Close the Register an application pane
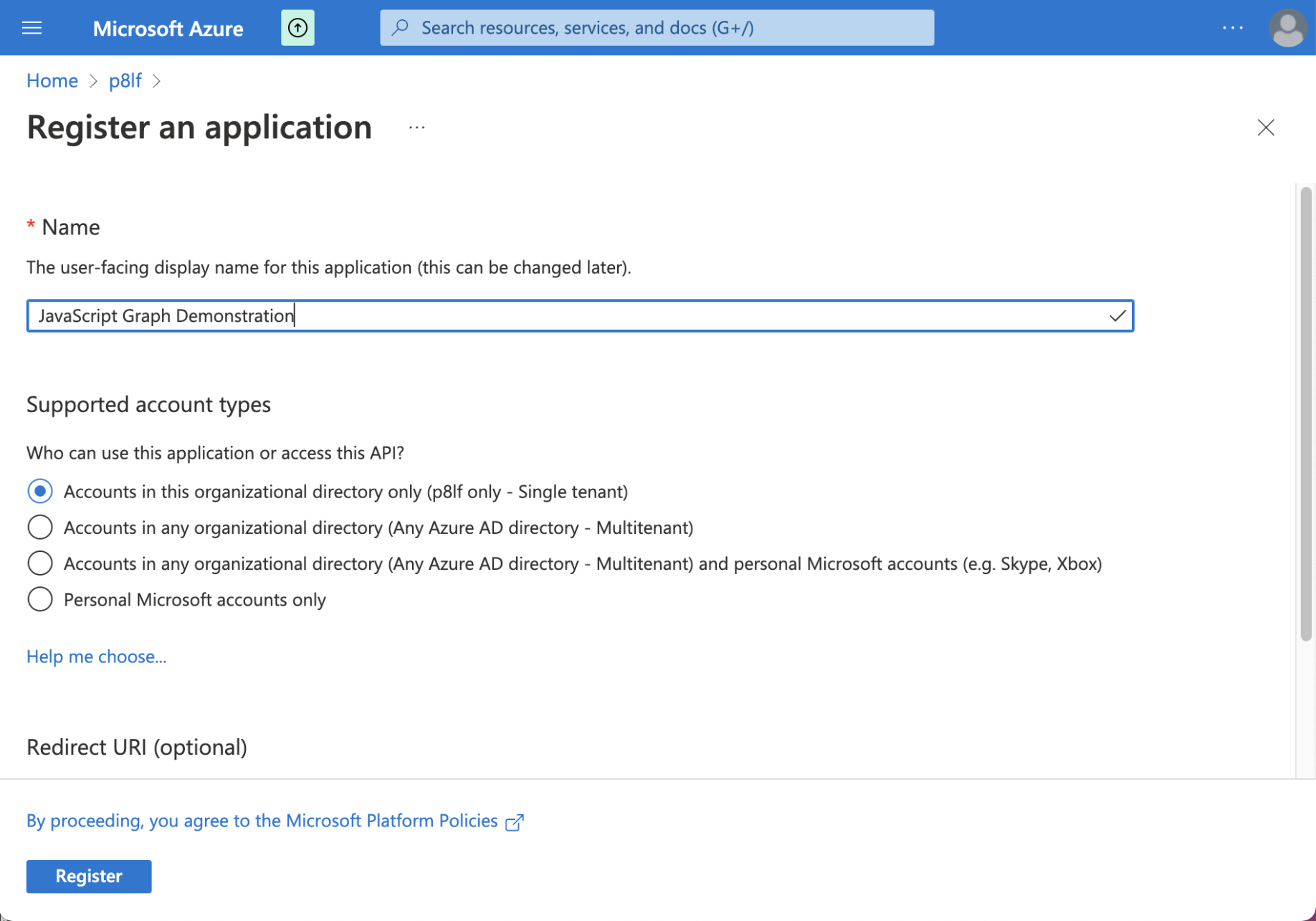The height and width of the screenshot is (921, 1316). tap(1265, 128)
